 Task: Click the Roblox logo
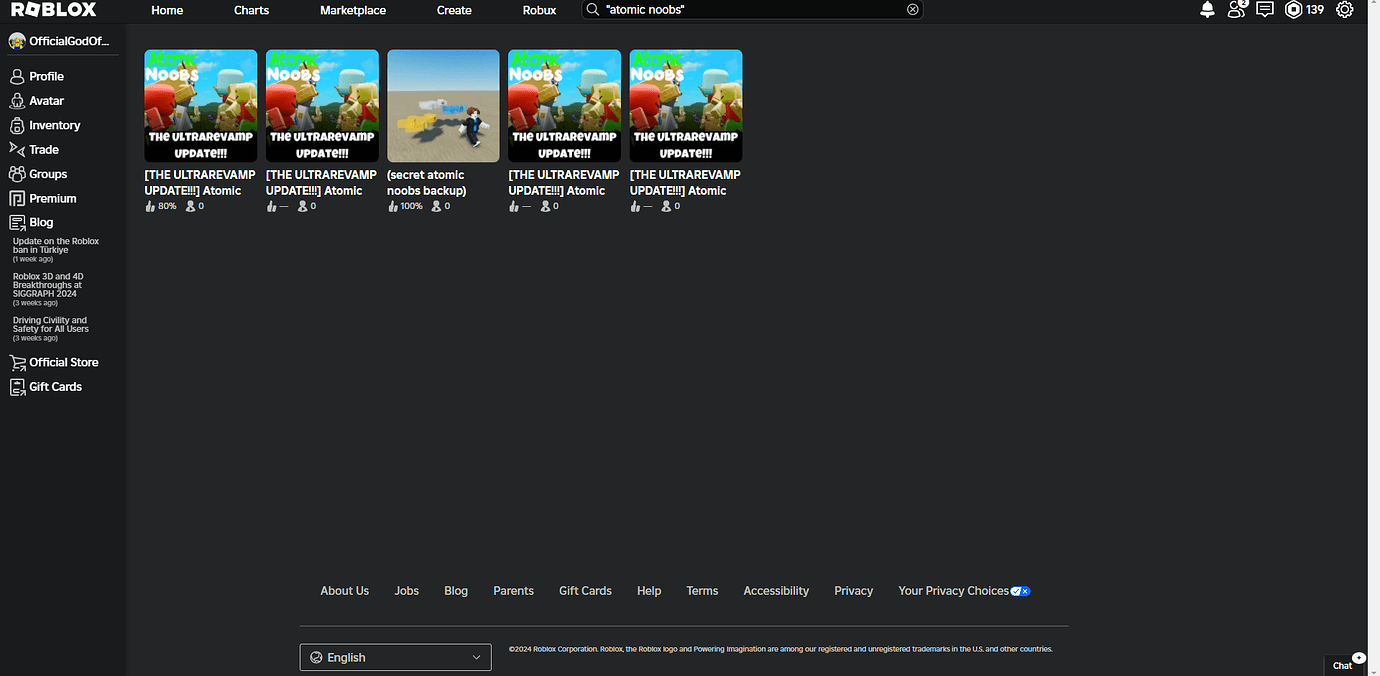click(x=52, y=10)
